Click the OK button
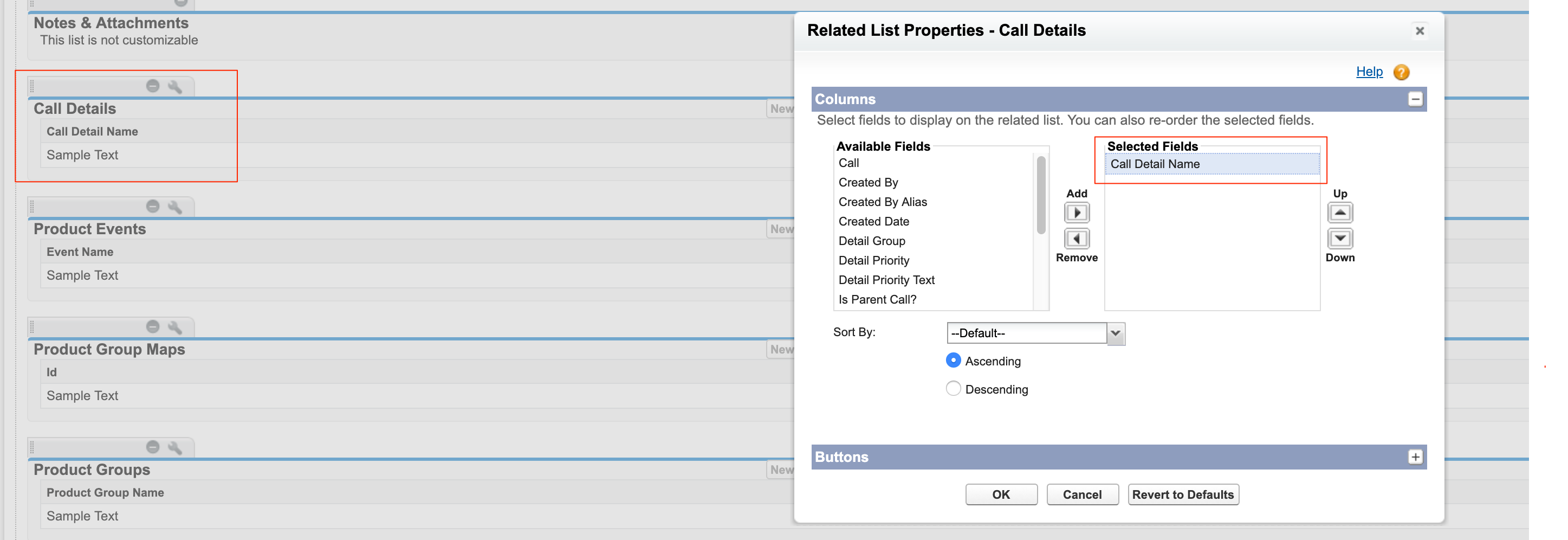This screenshot has height=540, width=1568. [1001, 494]
